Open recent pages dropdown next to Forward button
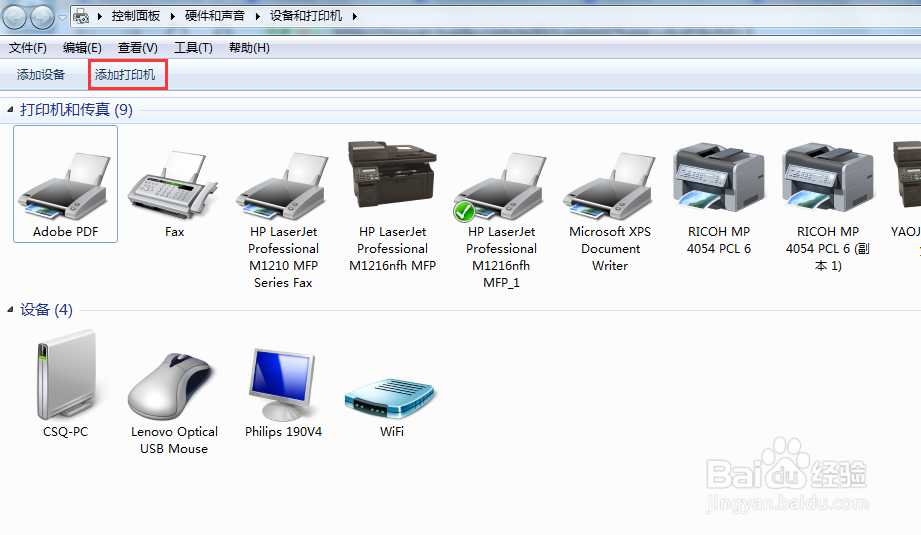The width and height of the screenshot is (921, 535). (x=62, y=17)
